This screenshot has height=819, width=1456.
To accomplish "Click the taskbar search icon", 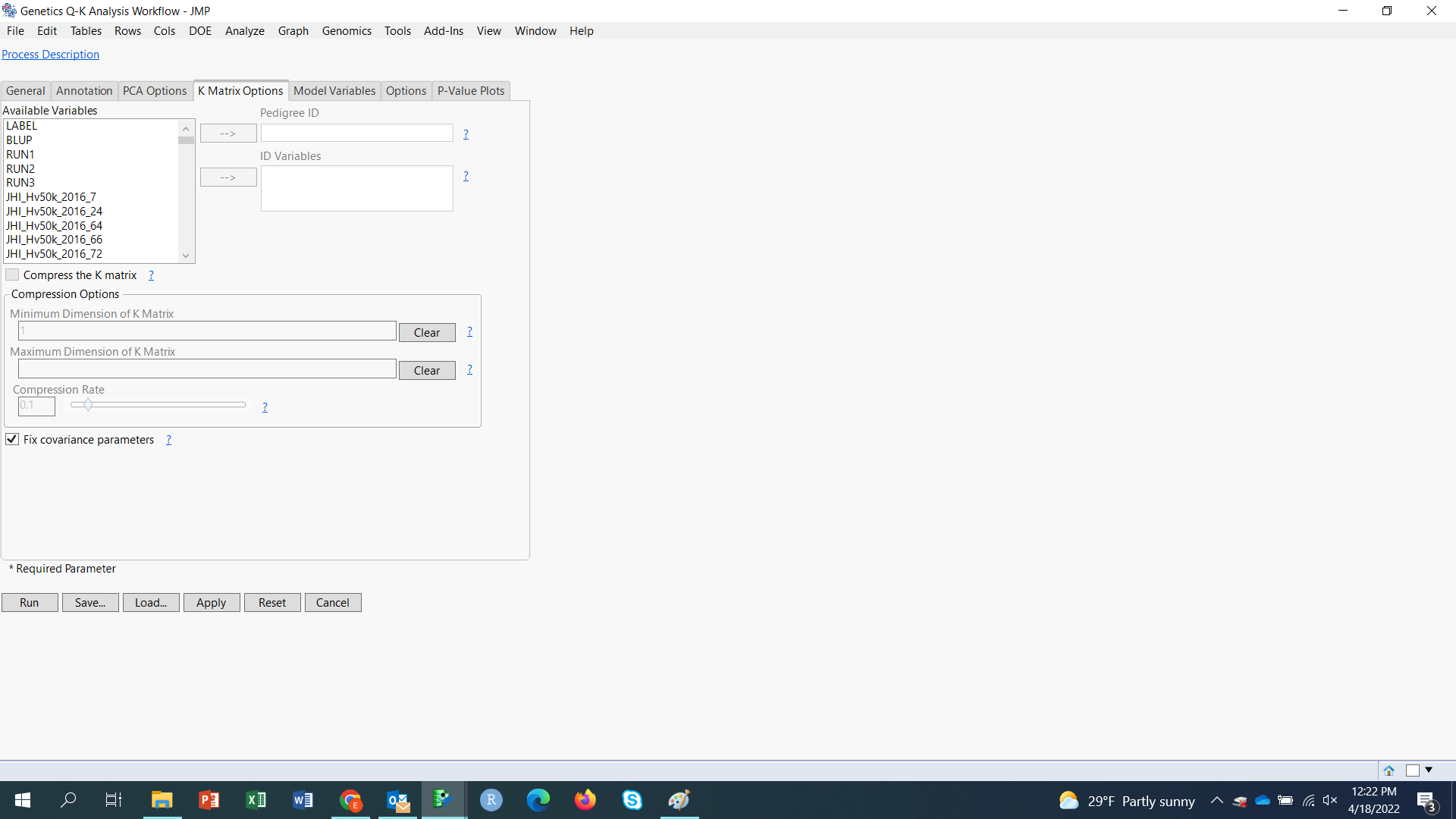I will [x=68, y=800].
